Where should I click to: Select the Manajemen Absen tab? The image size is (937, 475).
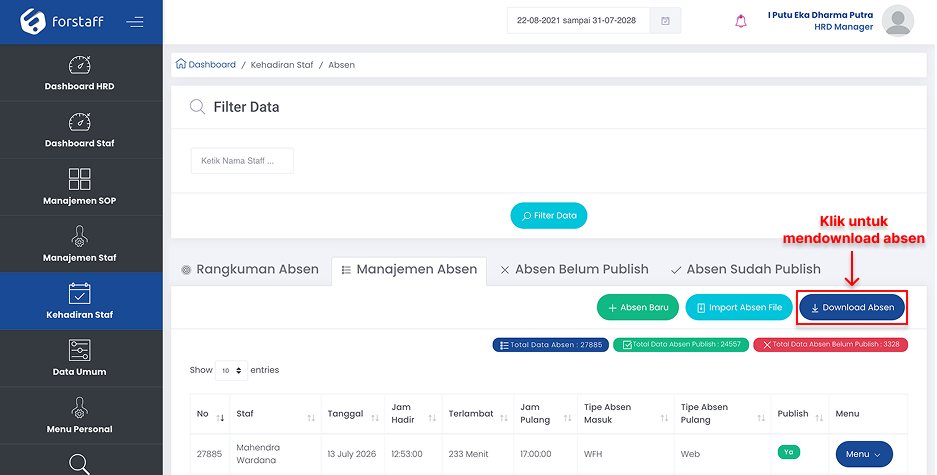coord(409,269)
